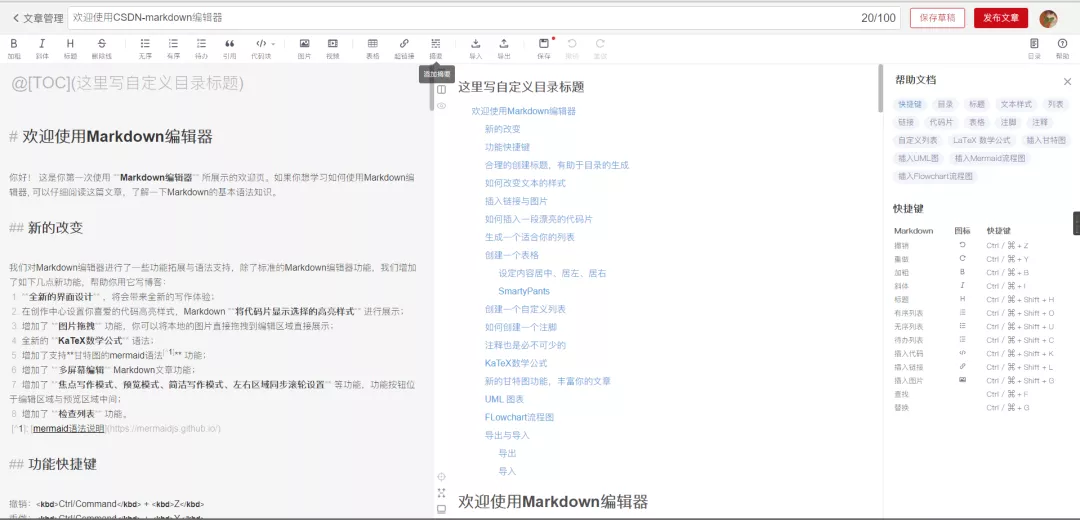This screenshot has width=1080, height=520.
Task: Open TOC link KaTeX数学公式
Action: coord(516,363)
